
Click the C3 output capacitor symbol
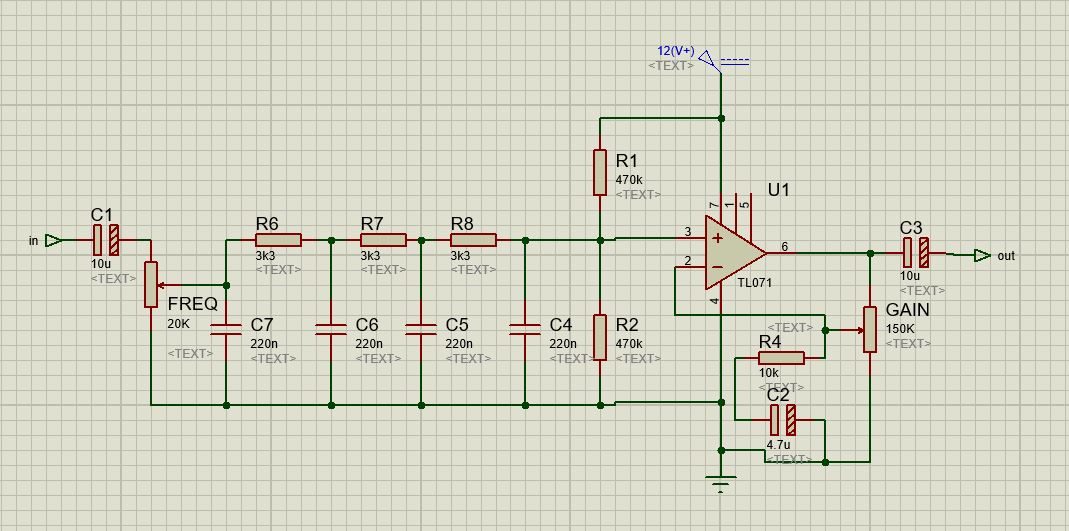click(x=914, y=254)
